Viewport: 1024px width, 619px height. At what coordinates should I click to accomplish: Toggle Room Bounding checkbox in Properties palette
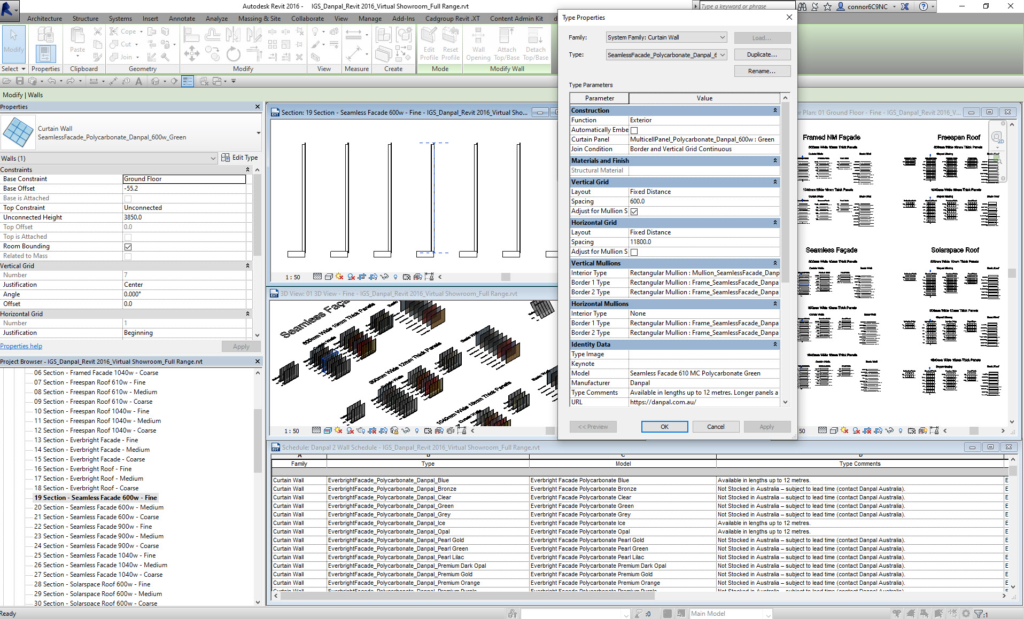(128, 247)
